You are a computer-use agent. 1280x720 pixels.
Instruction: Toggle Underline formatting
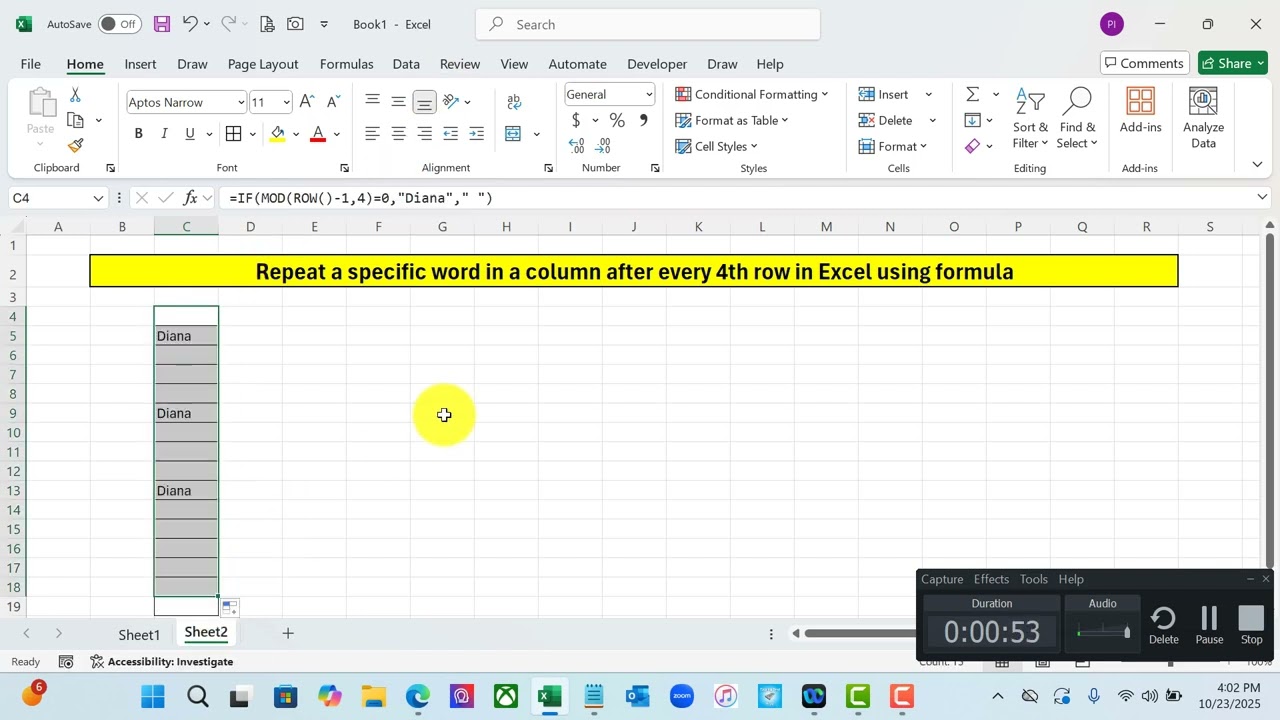[190, 134]
